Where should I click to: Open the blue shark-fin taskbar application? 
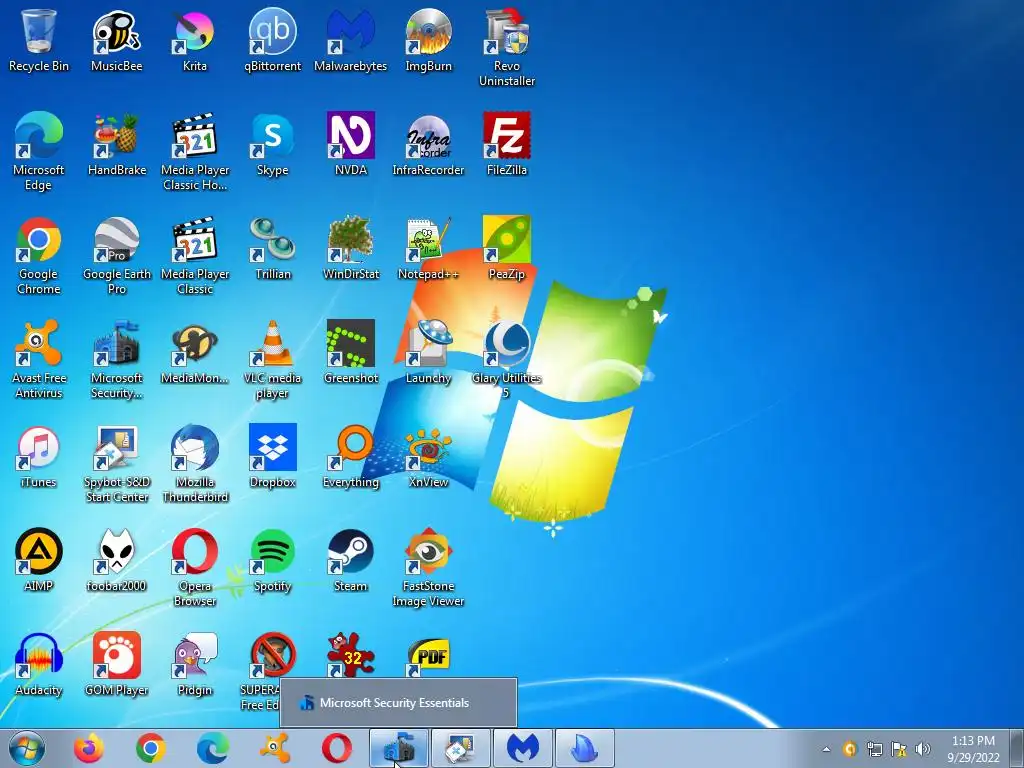[585, 748]
